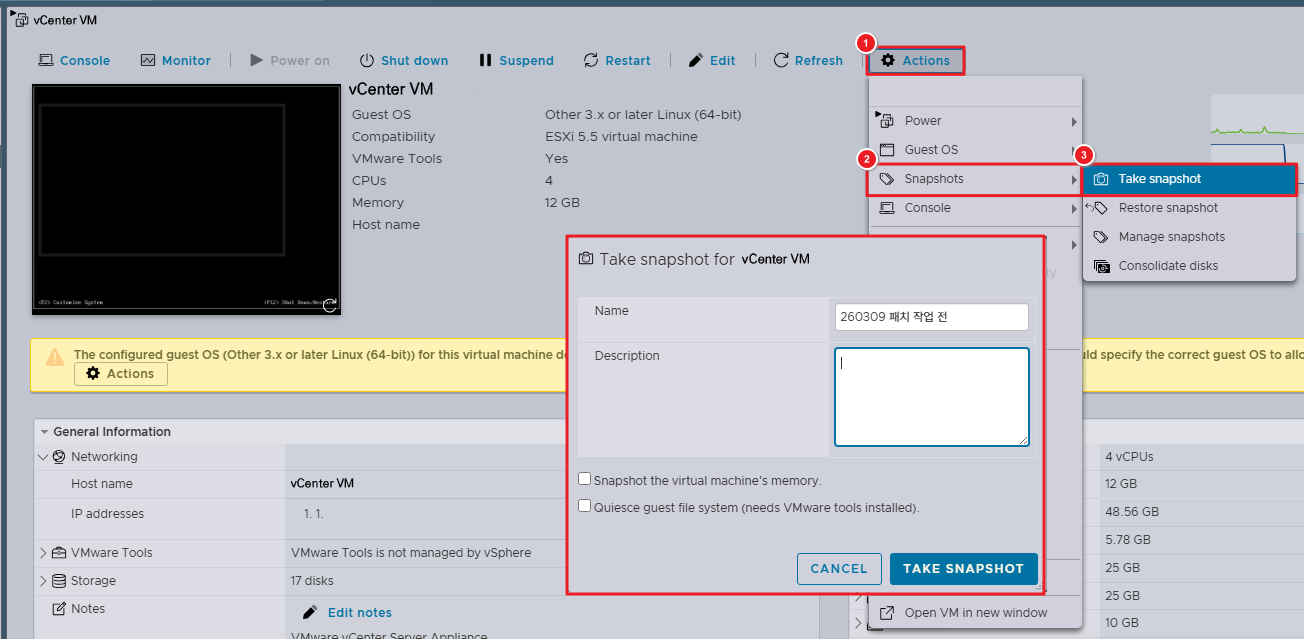Click the VMware Tools icon

(x=59, y=553)
